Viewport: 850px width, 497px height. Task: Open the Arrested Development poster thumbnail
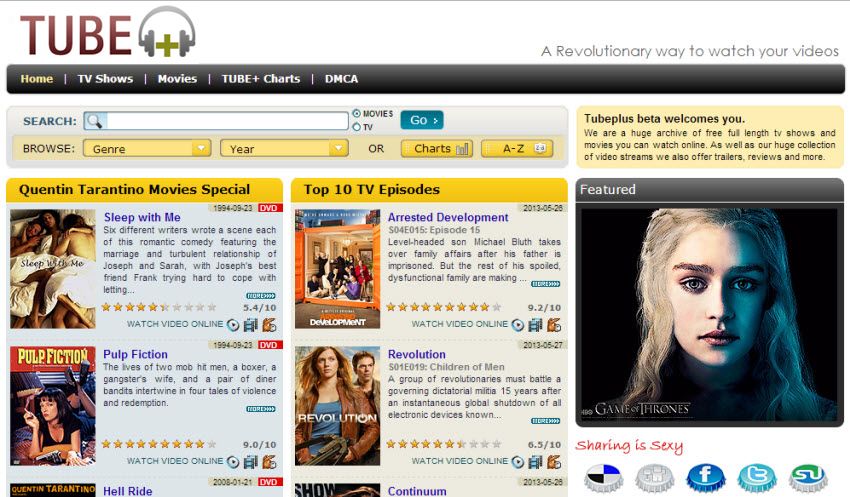coord(338,269)
